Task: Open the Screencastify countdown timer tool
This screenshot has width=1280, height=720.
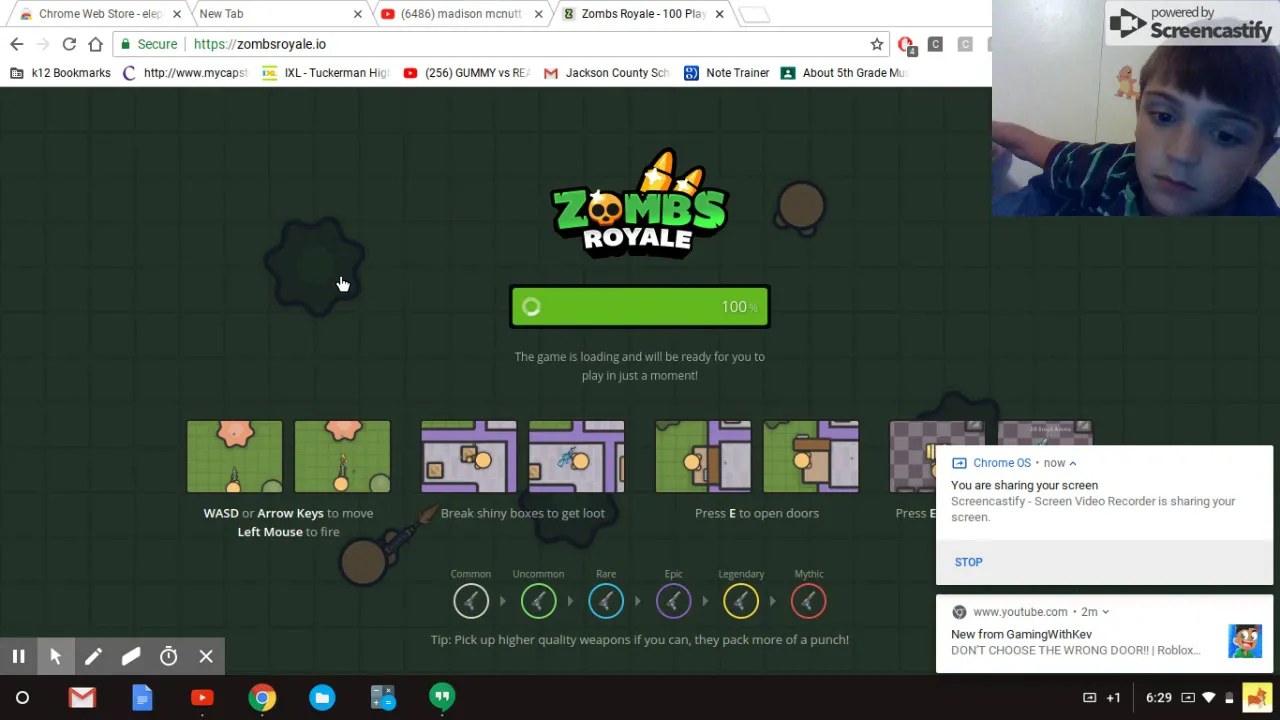Action: pyautogui.click(x=168, y=657)
